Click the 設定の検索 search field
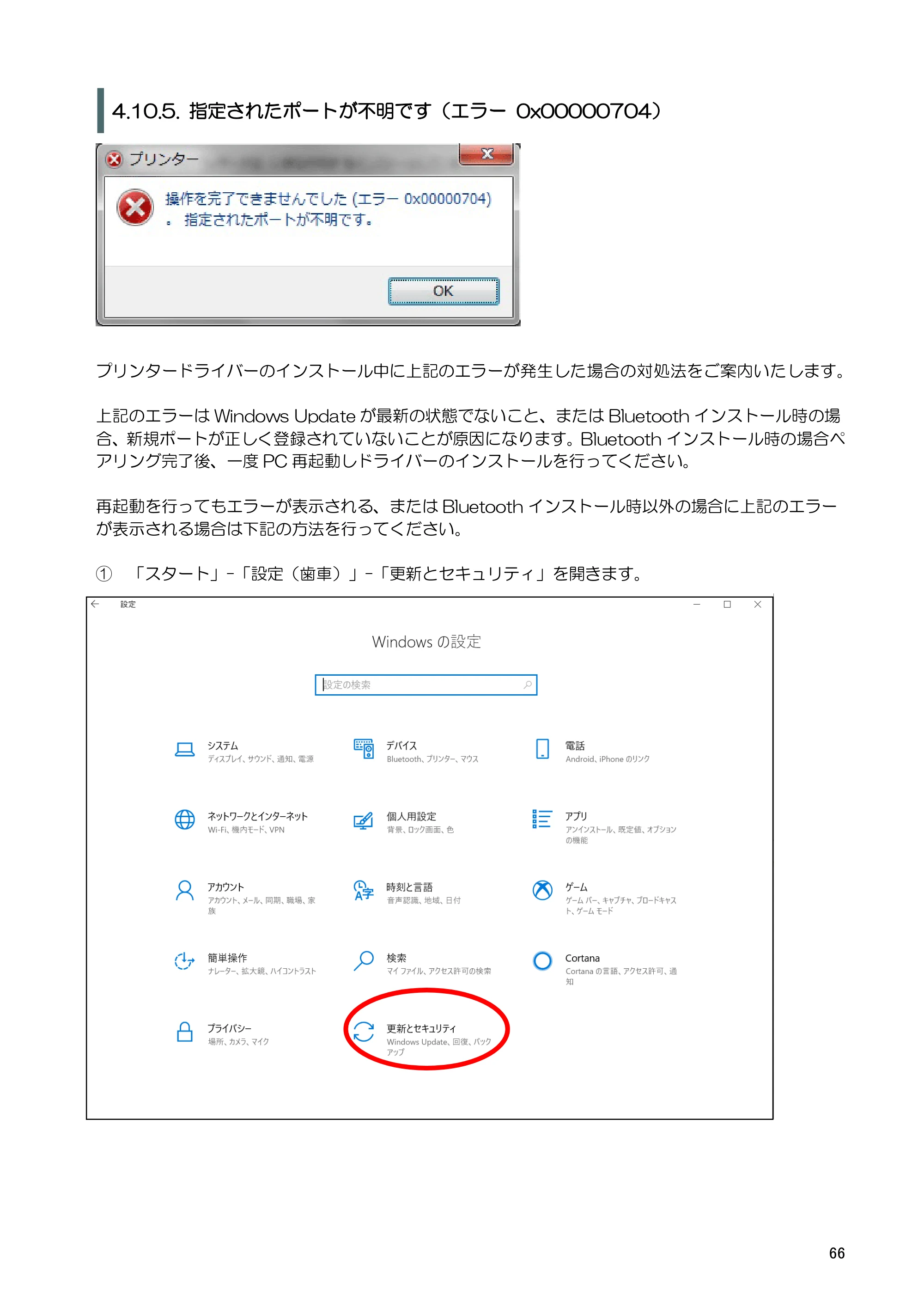 tap(426, 685)
